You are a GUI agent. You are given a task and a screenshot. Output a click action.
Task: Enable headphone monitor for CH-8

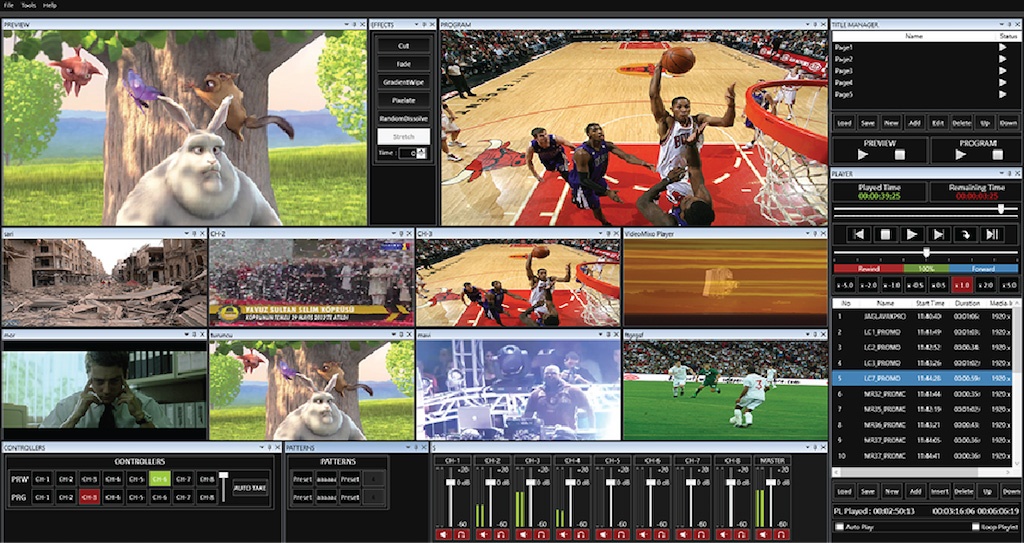[x=740, y=535]
